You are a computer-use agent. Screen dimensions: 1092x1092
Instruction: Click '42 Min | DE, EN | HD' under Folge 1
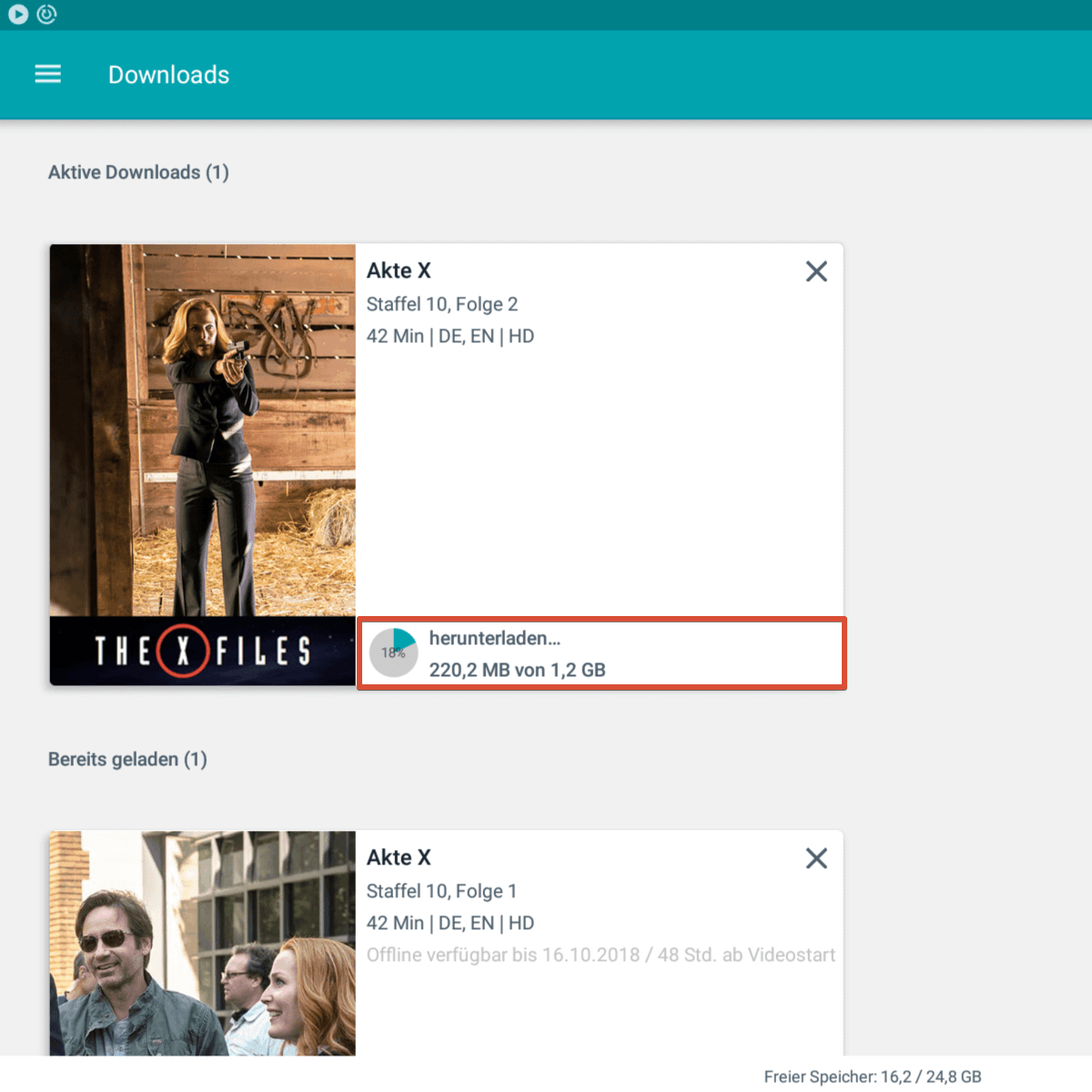click(450, 923)
